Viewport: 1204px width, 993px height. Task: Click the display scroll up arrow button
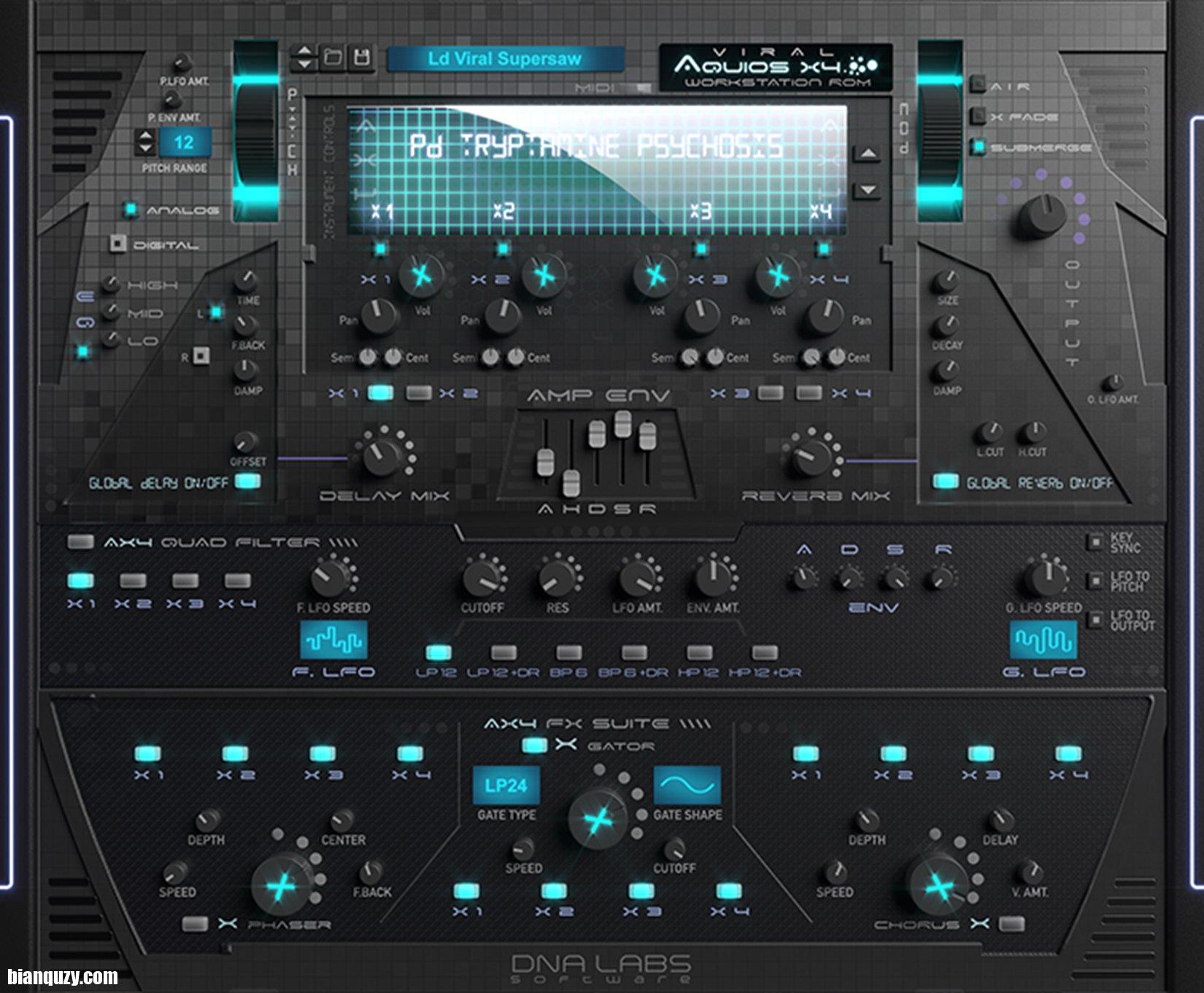(x=868, y=154)
